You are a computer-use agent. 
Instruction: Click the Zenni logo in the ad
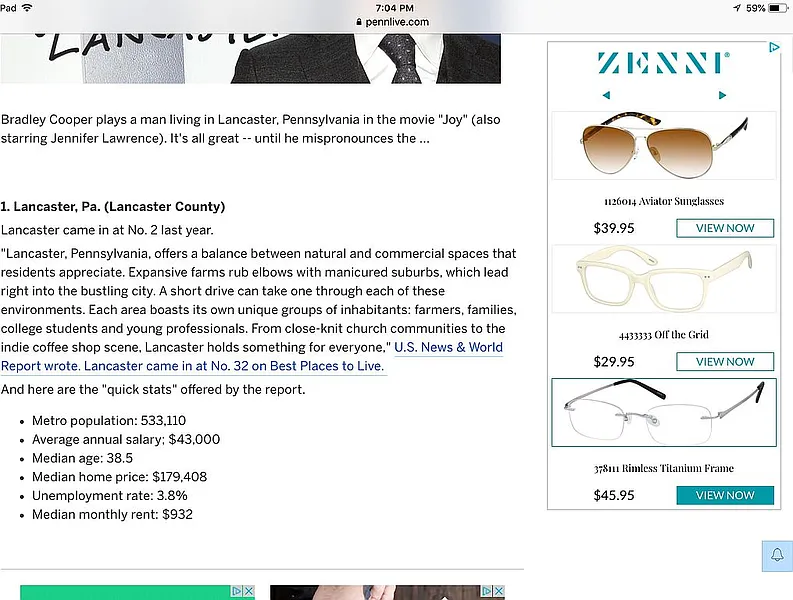click(x=663, y=64)
